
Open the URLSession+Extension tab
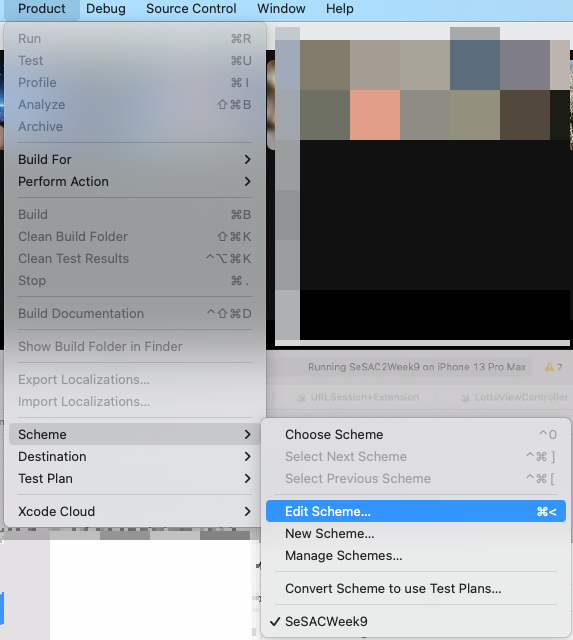(x=359, y=397)
